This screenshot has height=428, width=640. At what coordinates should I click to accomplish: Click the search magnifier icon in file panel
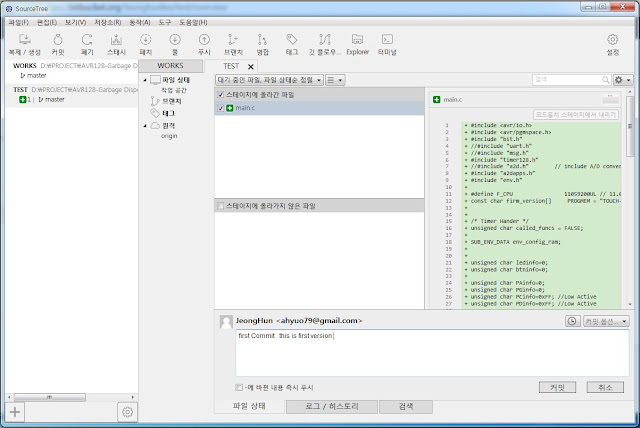(x=606, y=80)
